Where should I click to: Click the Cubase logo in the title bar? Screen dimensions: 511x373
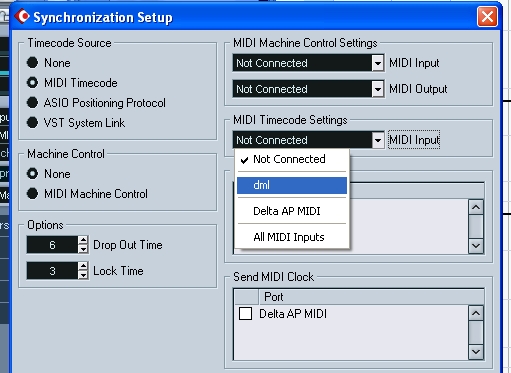[x=22, y=16]
